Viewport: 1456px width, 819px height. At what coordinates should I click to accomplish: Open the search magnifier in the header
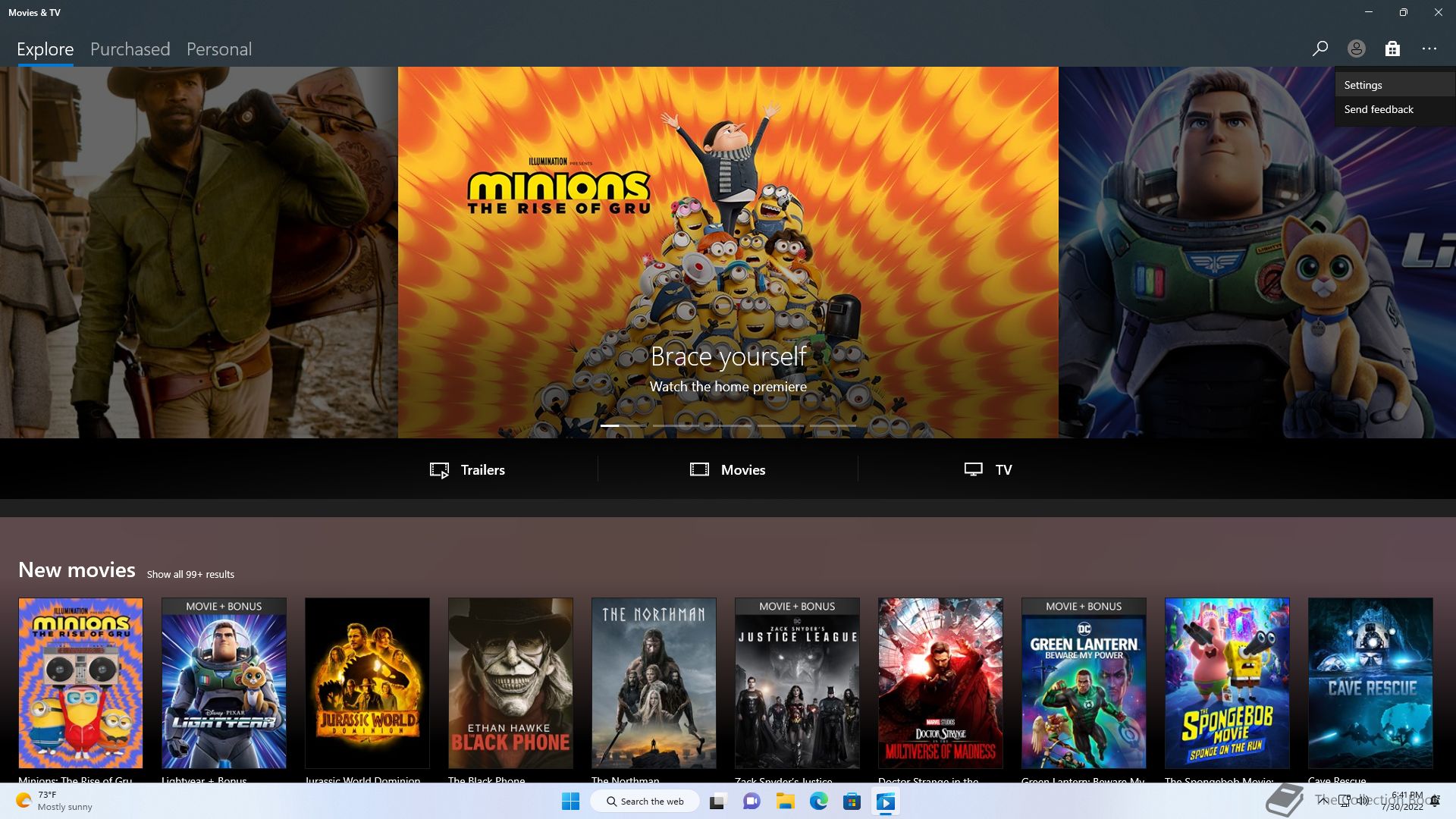coord(1319,49)
